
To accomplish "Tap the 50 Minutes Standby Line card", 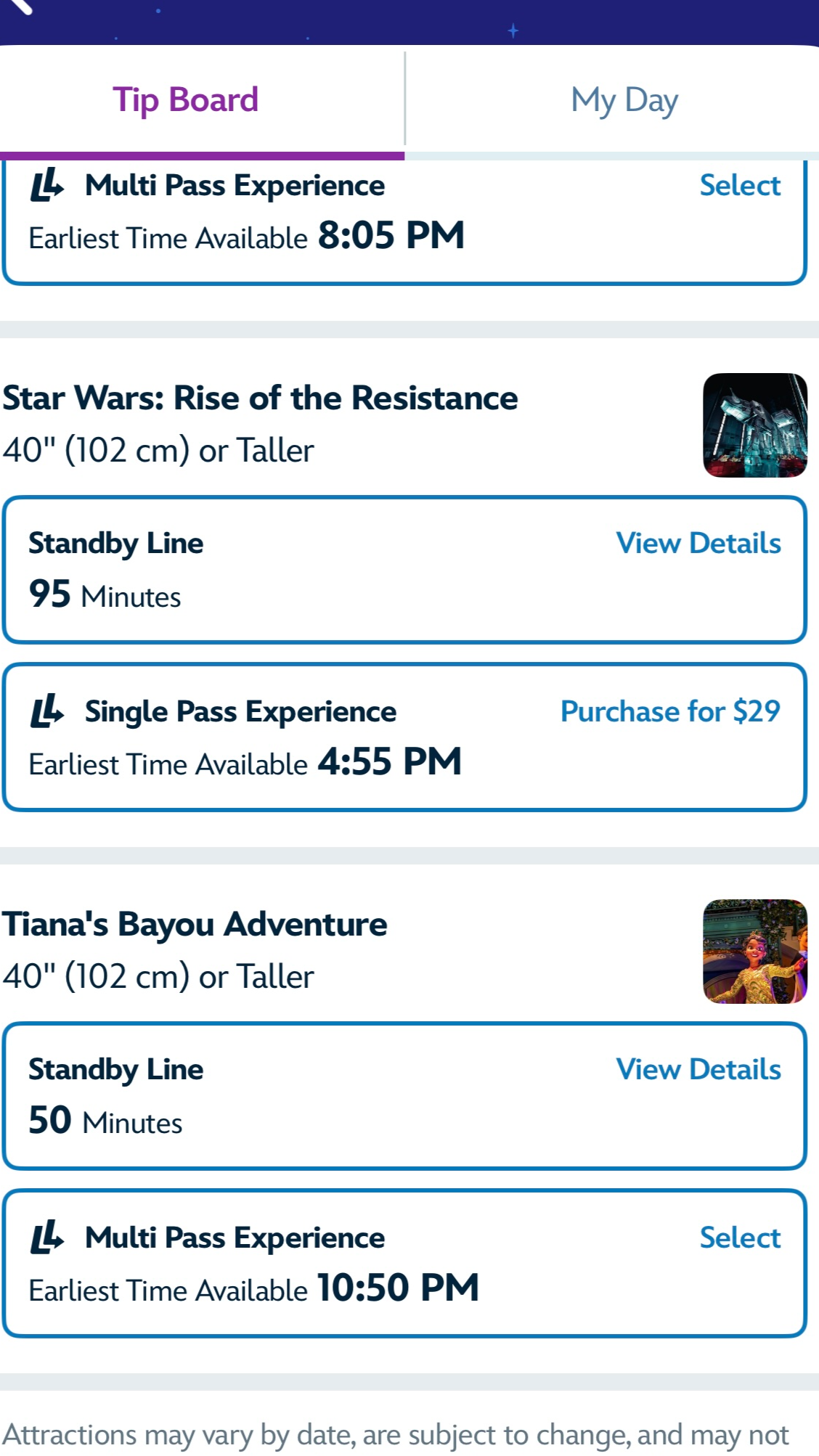I will [404, 1096].
